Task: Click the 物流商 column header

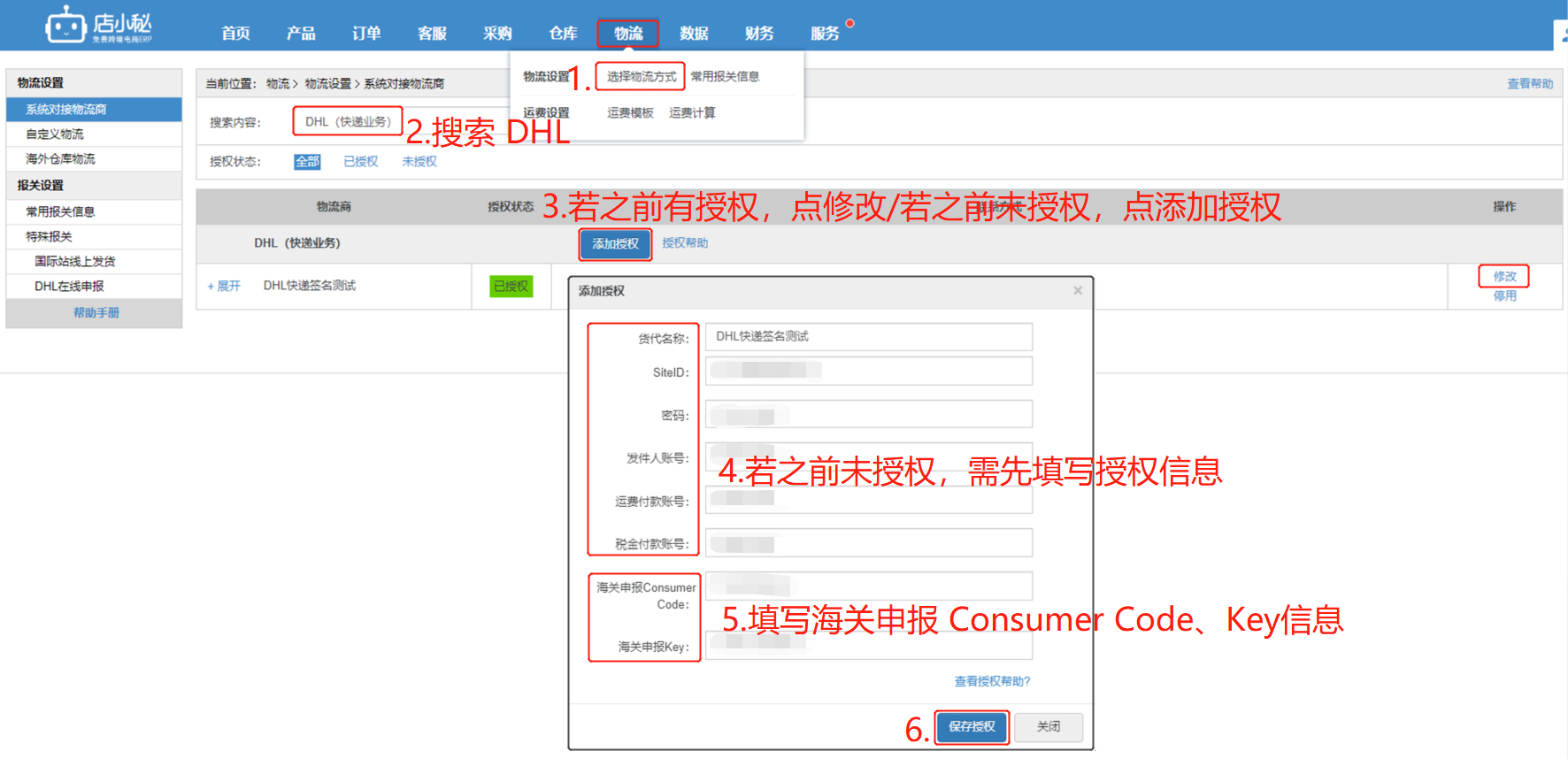Action: click(x=334, y=206)
